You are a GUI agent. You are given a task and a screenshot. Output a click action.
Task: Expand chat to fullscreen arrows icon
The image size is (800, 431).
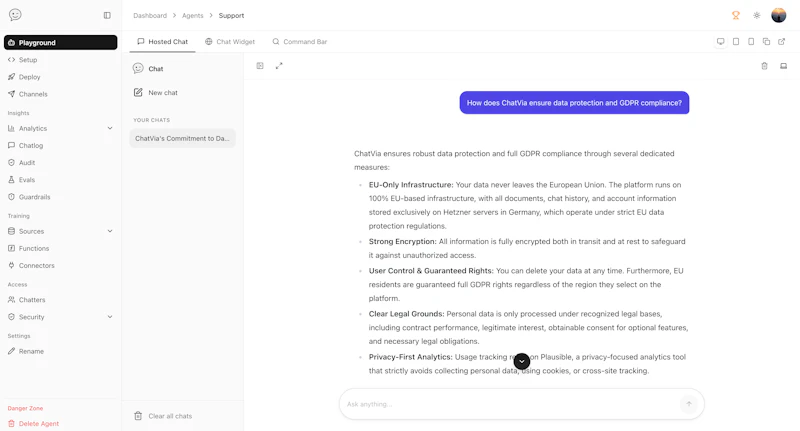(x=279, y=66)
